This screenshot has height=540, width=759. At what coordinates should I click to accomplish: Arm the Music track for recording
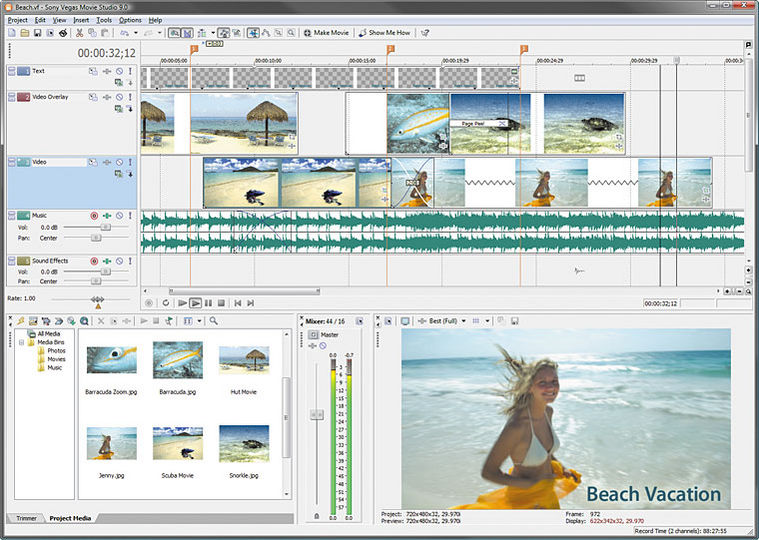click(x=94, y=215)
